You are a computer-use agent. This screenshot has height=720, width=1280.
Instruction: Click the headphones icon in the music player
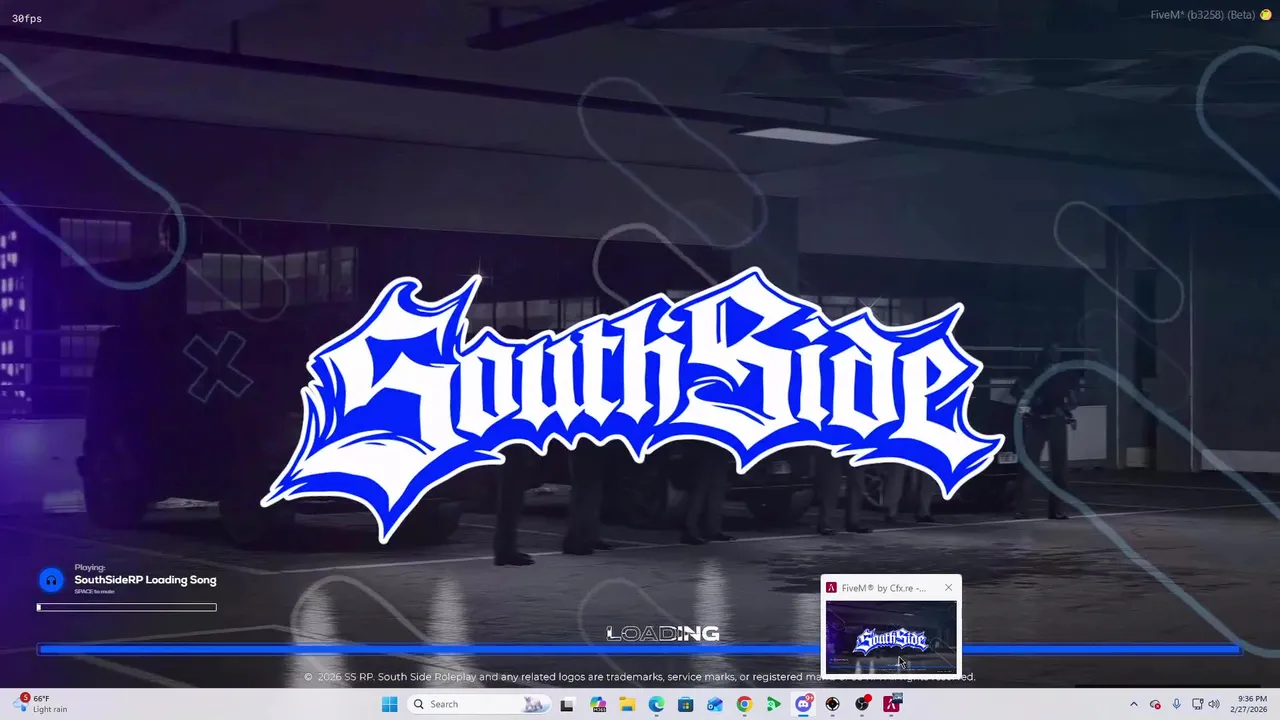51,580
